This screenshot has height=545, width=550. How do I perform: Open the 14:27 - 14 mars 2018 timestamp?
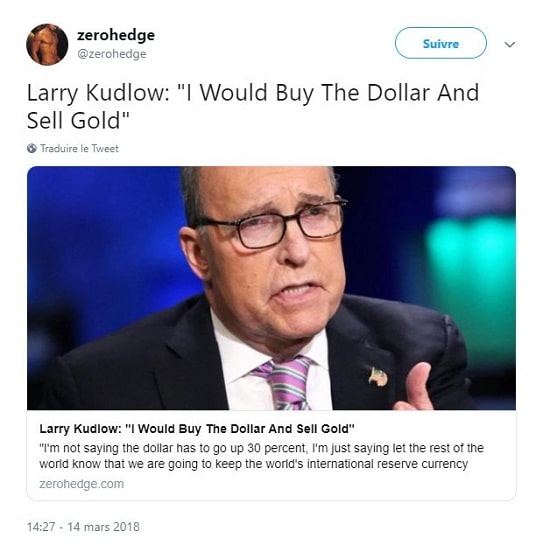[83, 526]
